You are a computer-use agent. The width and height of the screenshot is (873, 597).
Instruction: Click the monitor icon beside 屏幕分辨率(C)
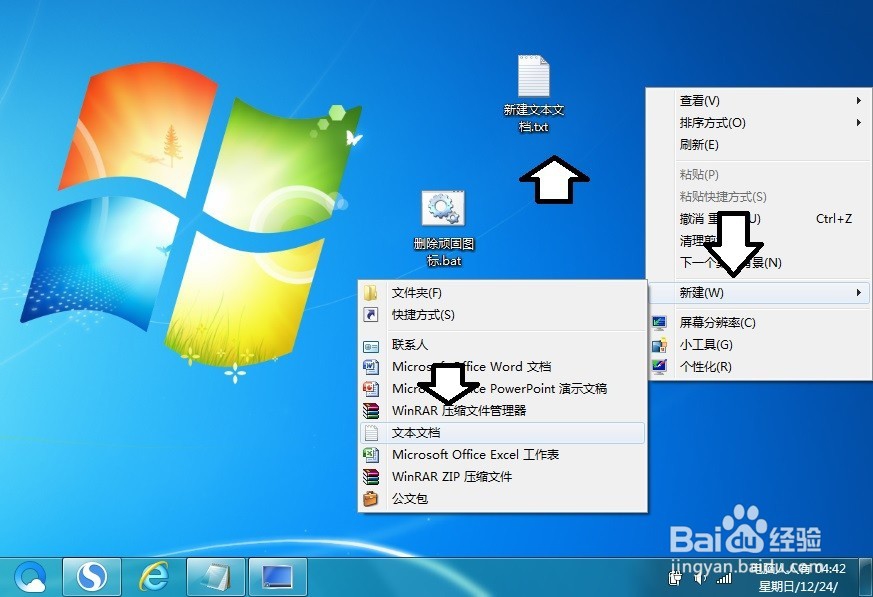pos(659,322)
